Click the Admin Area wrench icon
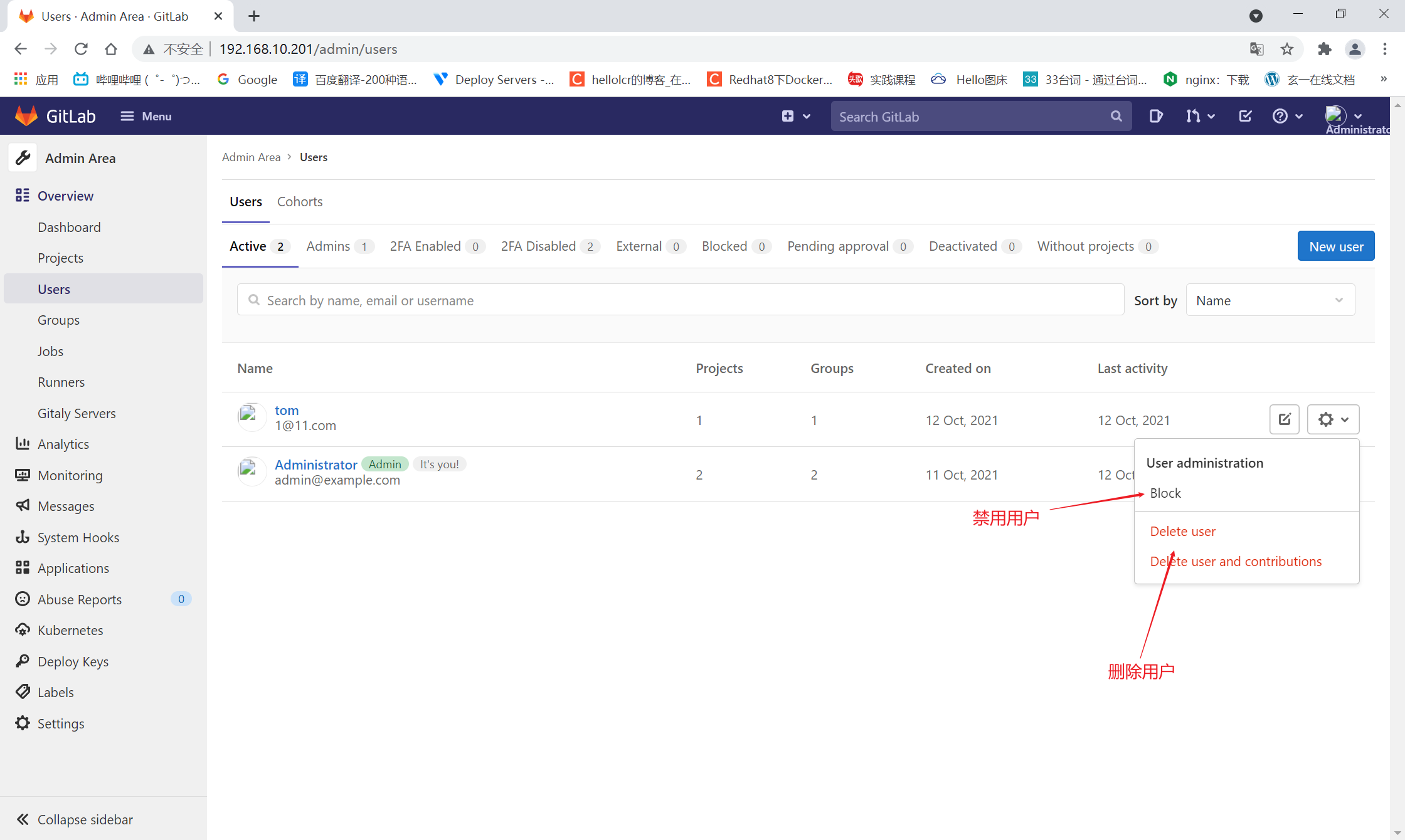This screenshot has width=1405, height=840. (23, 158)
